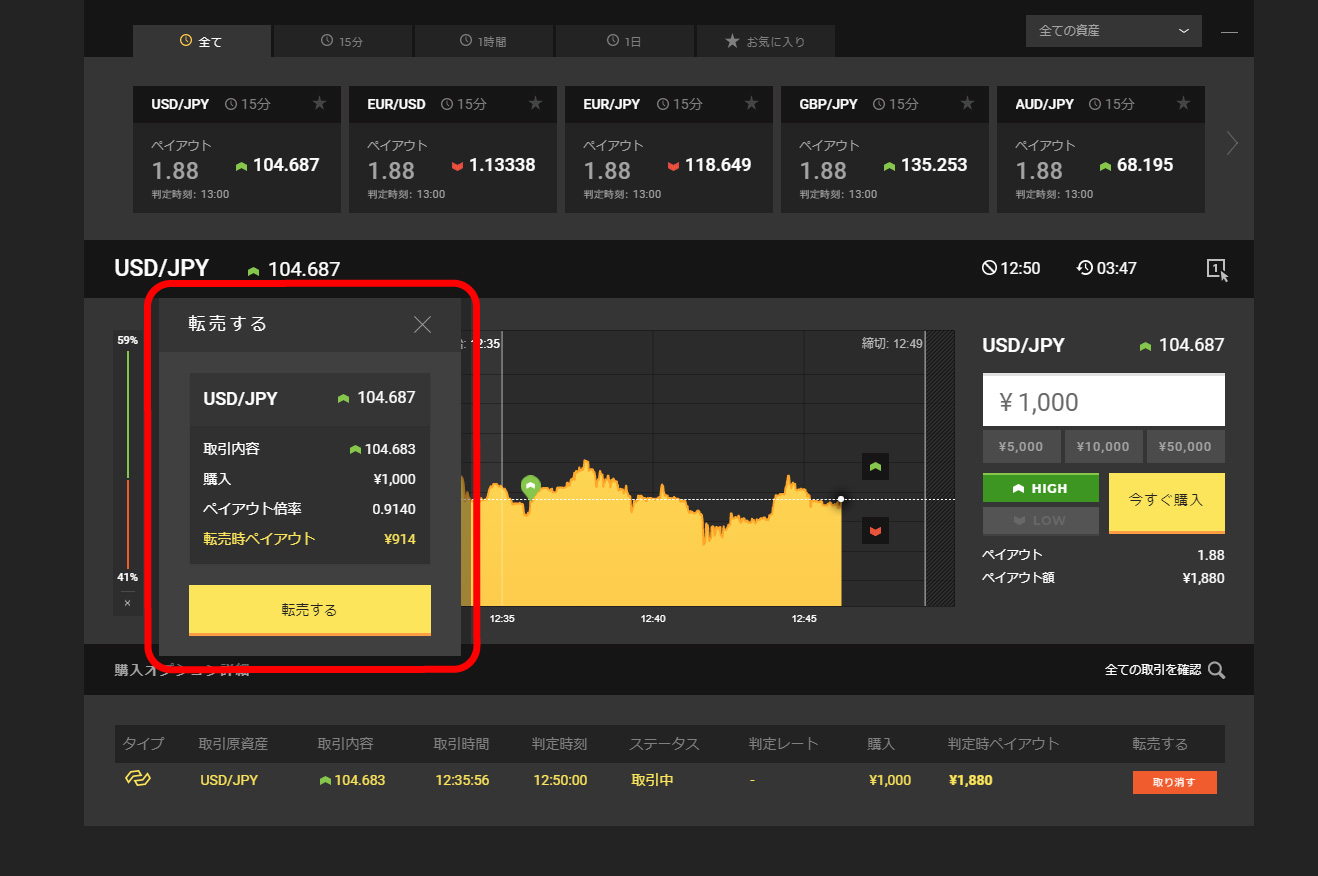1318x876 pixels.
Task: Click the minimize dash icon at top right
Action: coord(1229,32)
